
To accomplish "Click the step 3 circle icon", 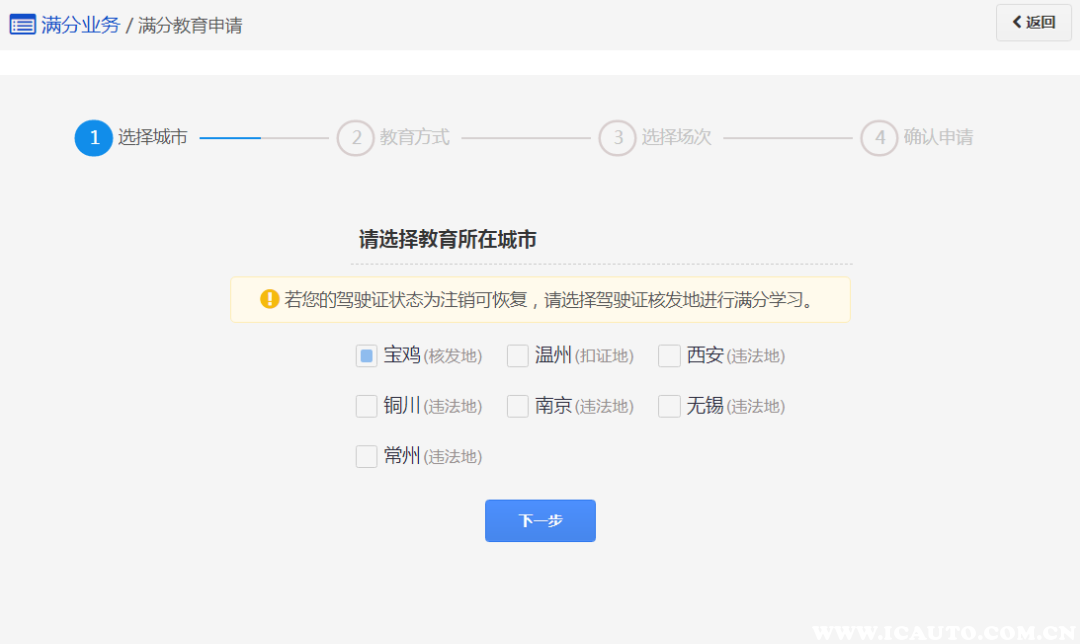I will coord(617,138).
